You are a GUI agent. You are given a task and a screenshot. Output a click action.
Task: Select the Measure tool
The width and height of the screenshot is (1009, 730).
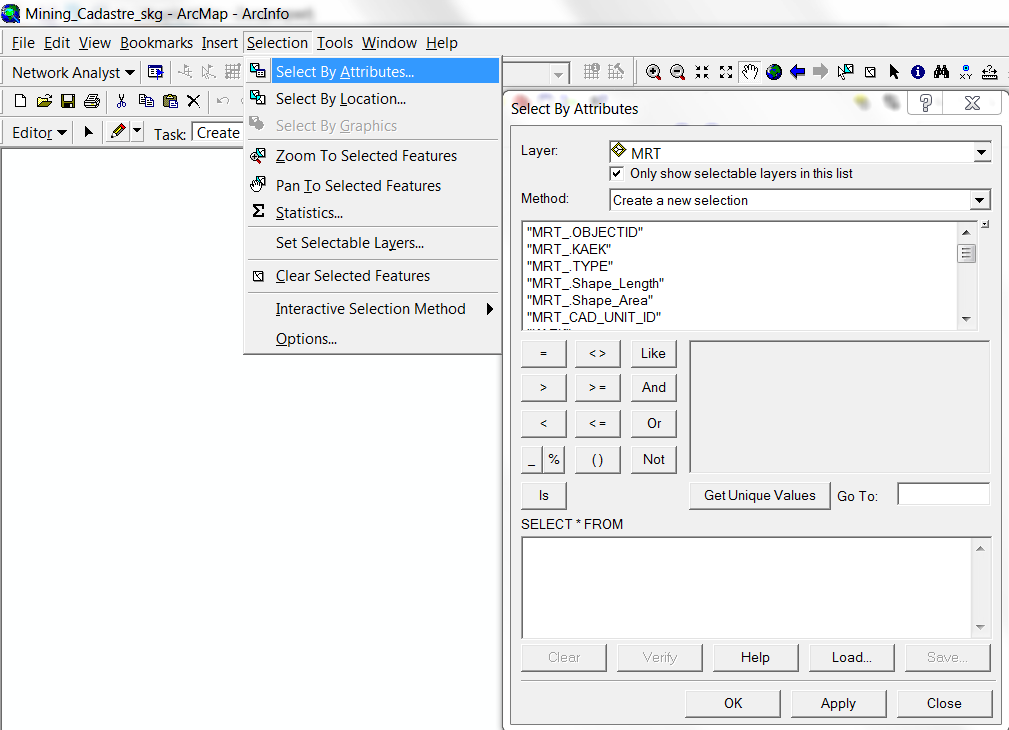(990, 72)
